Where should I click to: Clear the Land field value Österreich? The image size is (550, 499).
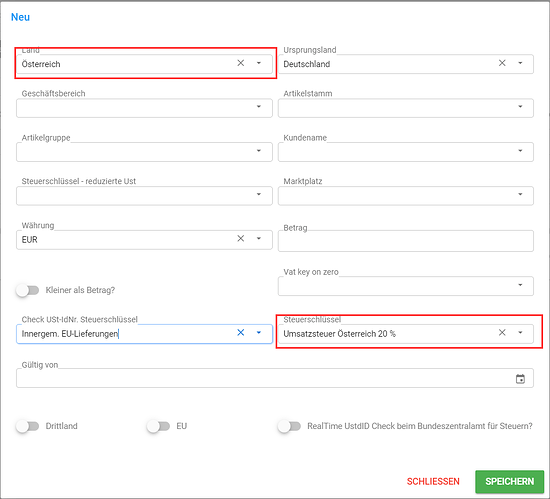[x=241, y=63]
